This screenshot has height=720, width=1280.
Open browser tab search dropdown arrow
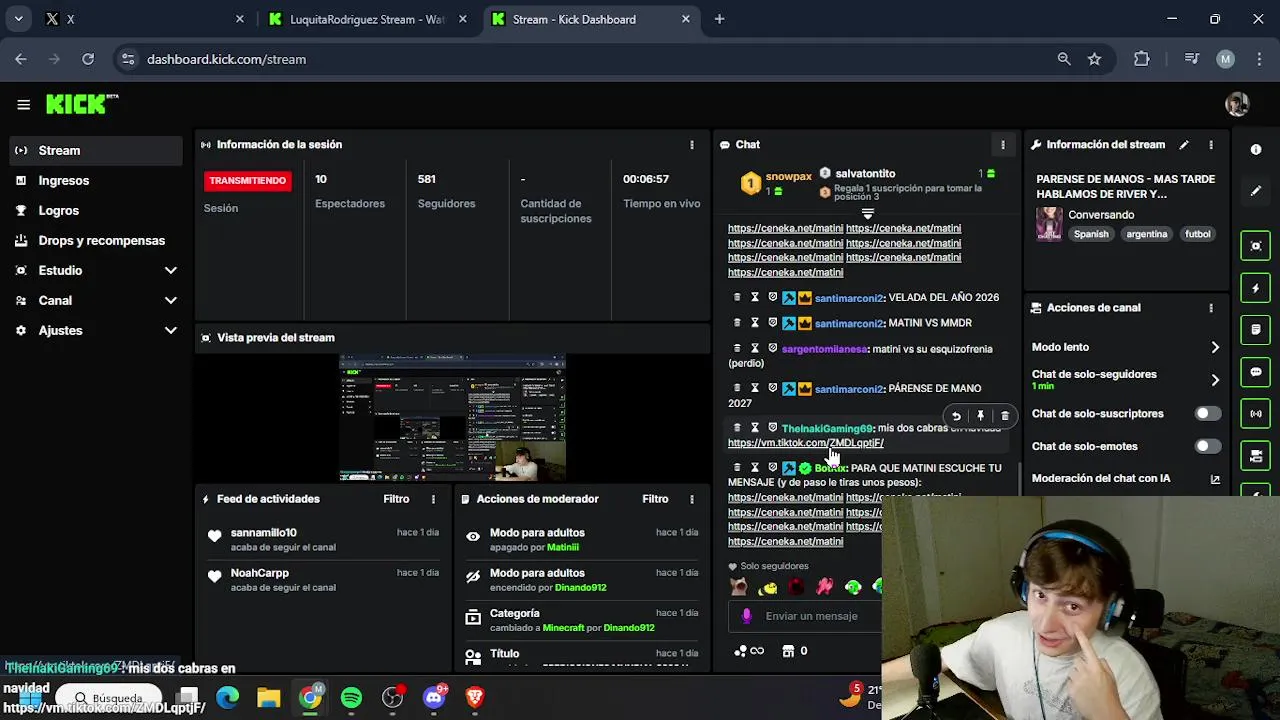coord(18,19)
